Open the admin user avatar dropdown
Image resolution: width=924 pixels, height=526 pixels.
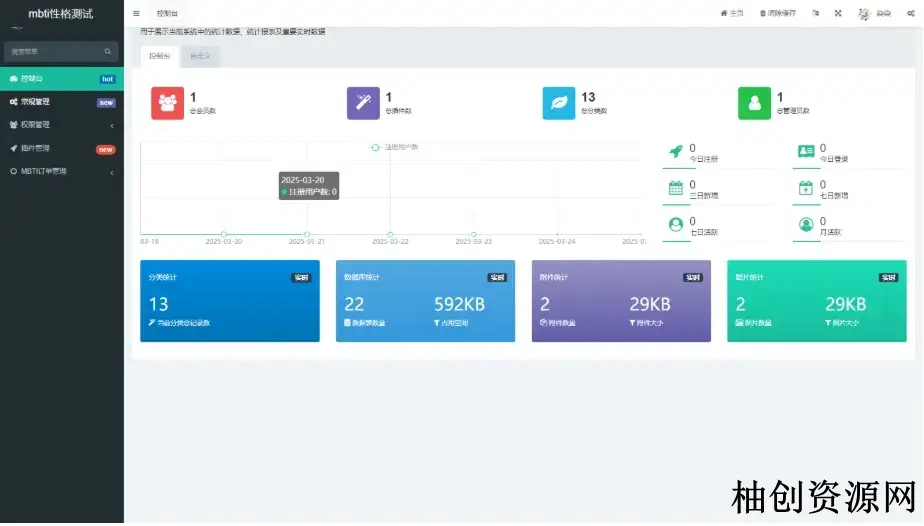click(x=873, y=13)
